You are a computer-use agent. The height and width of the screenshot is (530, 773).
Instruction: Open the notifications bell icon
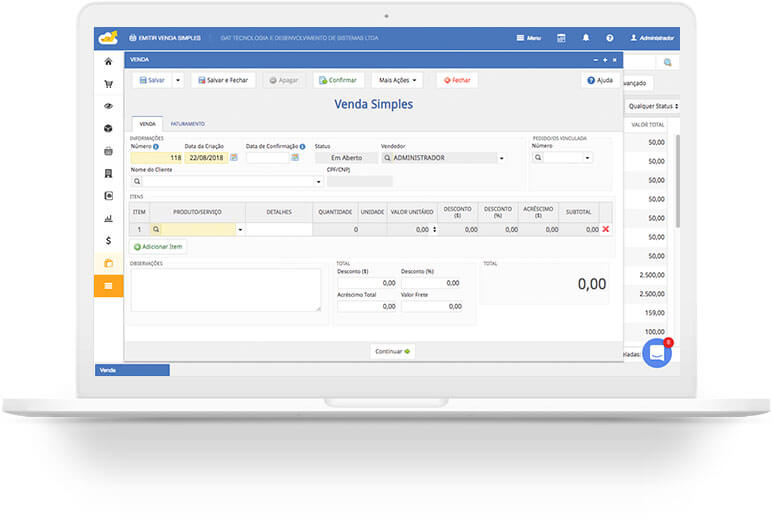point(586,38)
